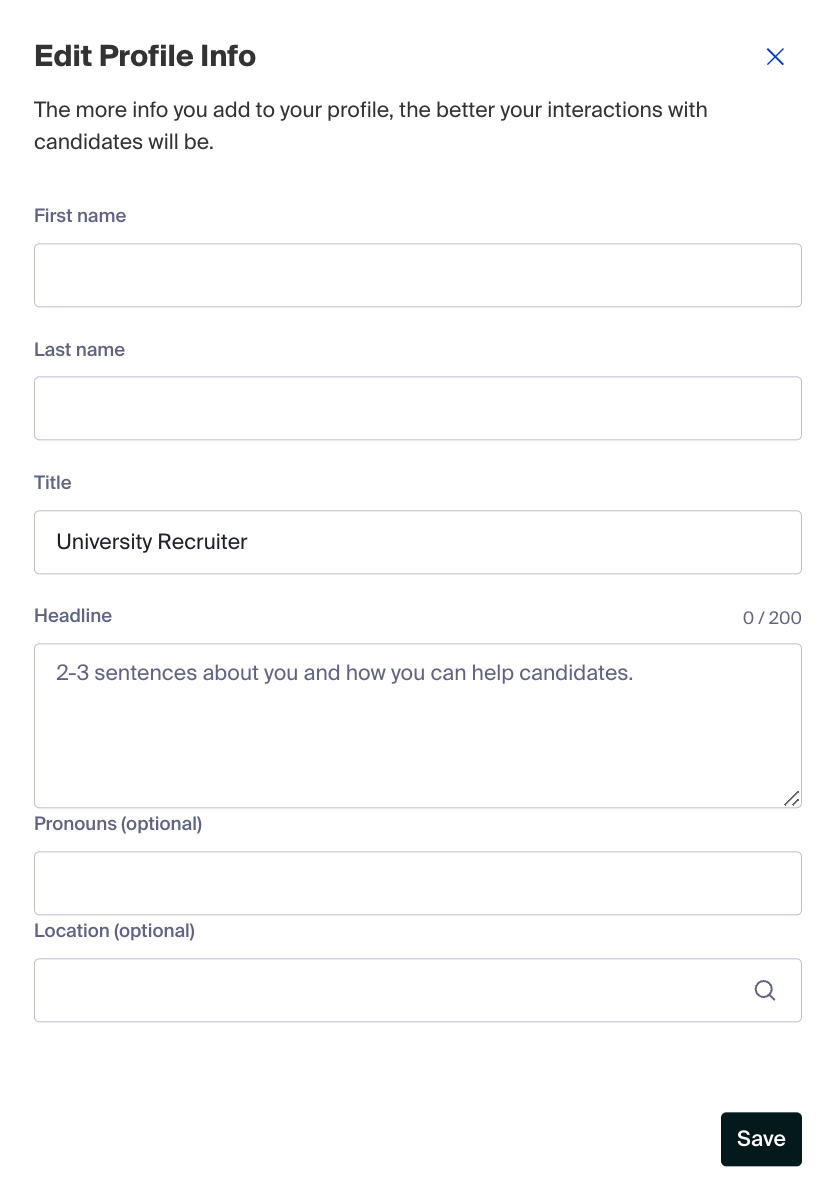The width and height of the screenshot is (836, 1192).
Task: Click the Headline textarea resize handle
Action: click(x=792, y=798)
